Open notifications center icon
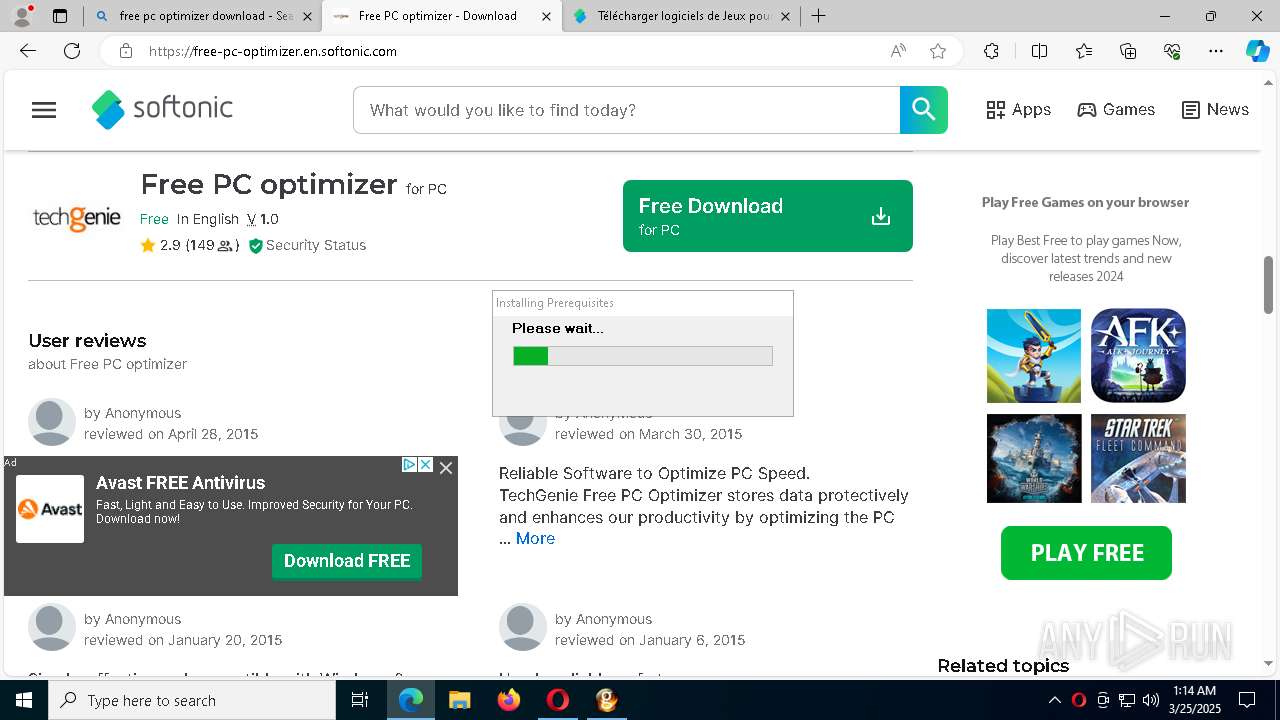Image resolution: width=1280 pixels, height=720 pixels. 1247,700
